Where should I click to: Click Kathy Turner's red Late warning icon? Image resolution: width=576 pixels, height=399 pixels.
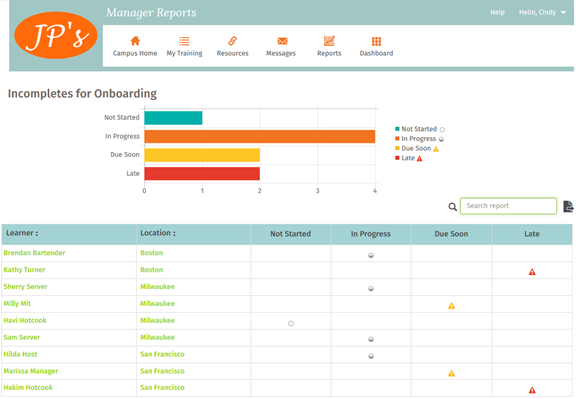532,272
